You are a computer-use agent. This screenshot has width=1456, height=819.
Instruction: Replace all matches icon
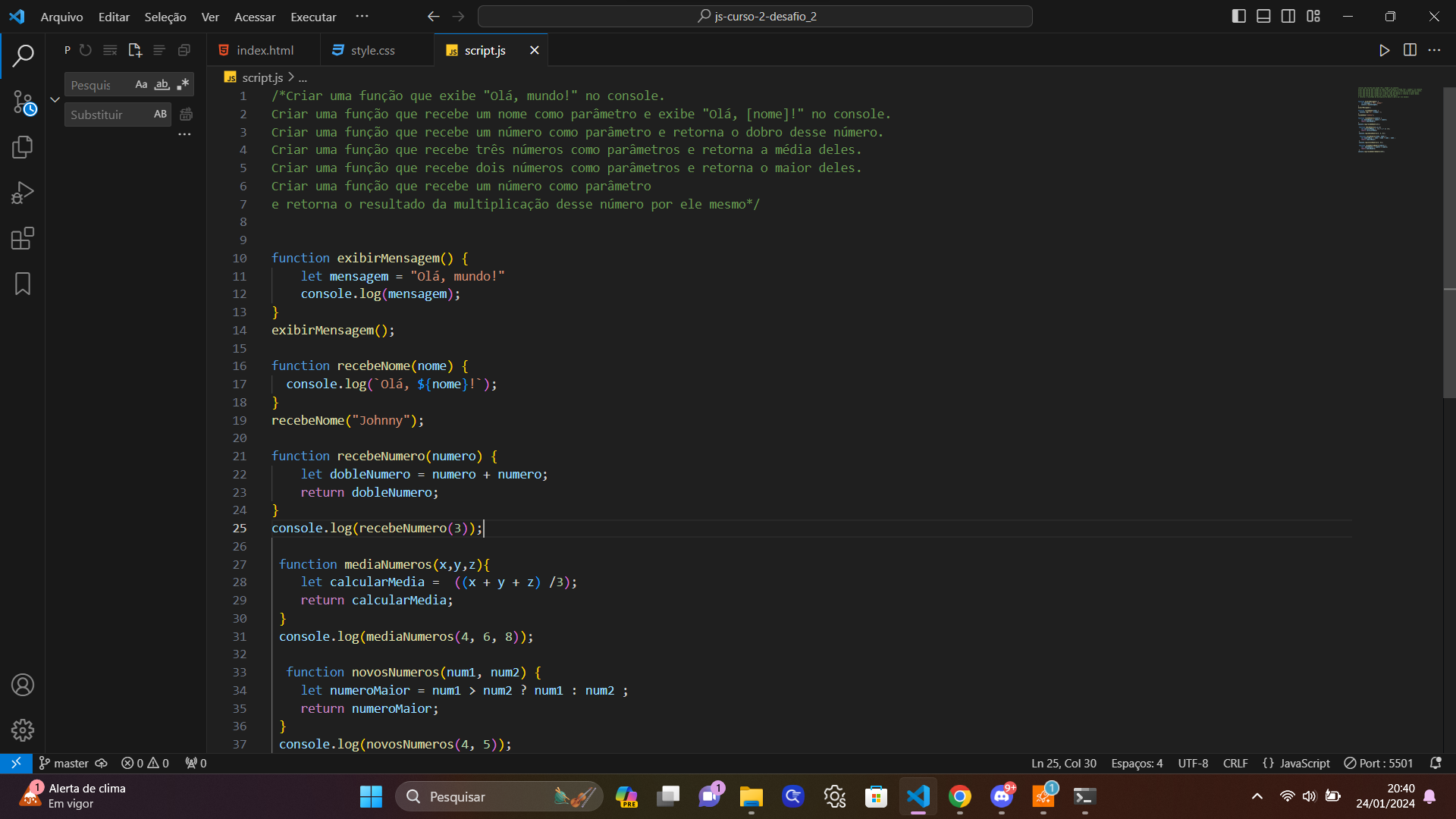click(186, 115)
